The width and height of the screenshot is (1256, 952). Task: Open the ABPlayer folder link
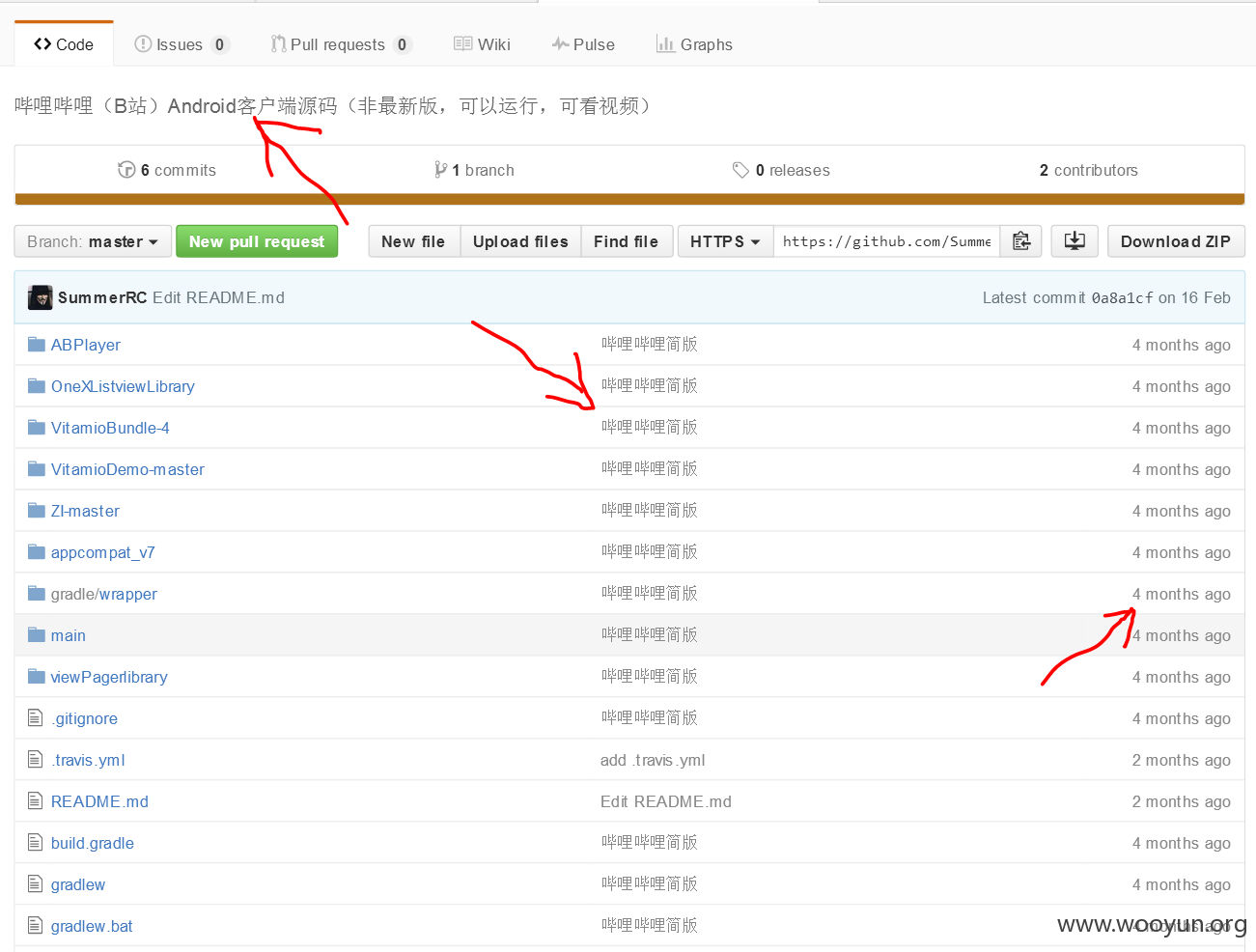pyautogui.click(x=86, y=345)
